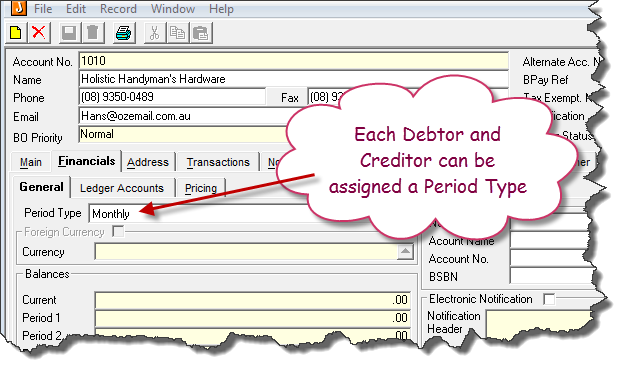Click the Jiwa application logo icon
The height and width of the screenshot is (373, 629).
click(18, 8)
